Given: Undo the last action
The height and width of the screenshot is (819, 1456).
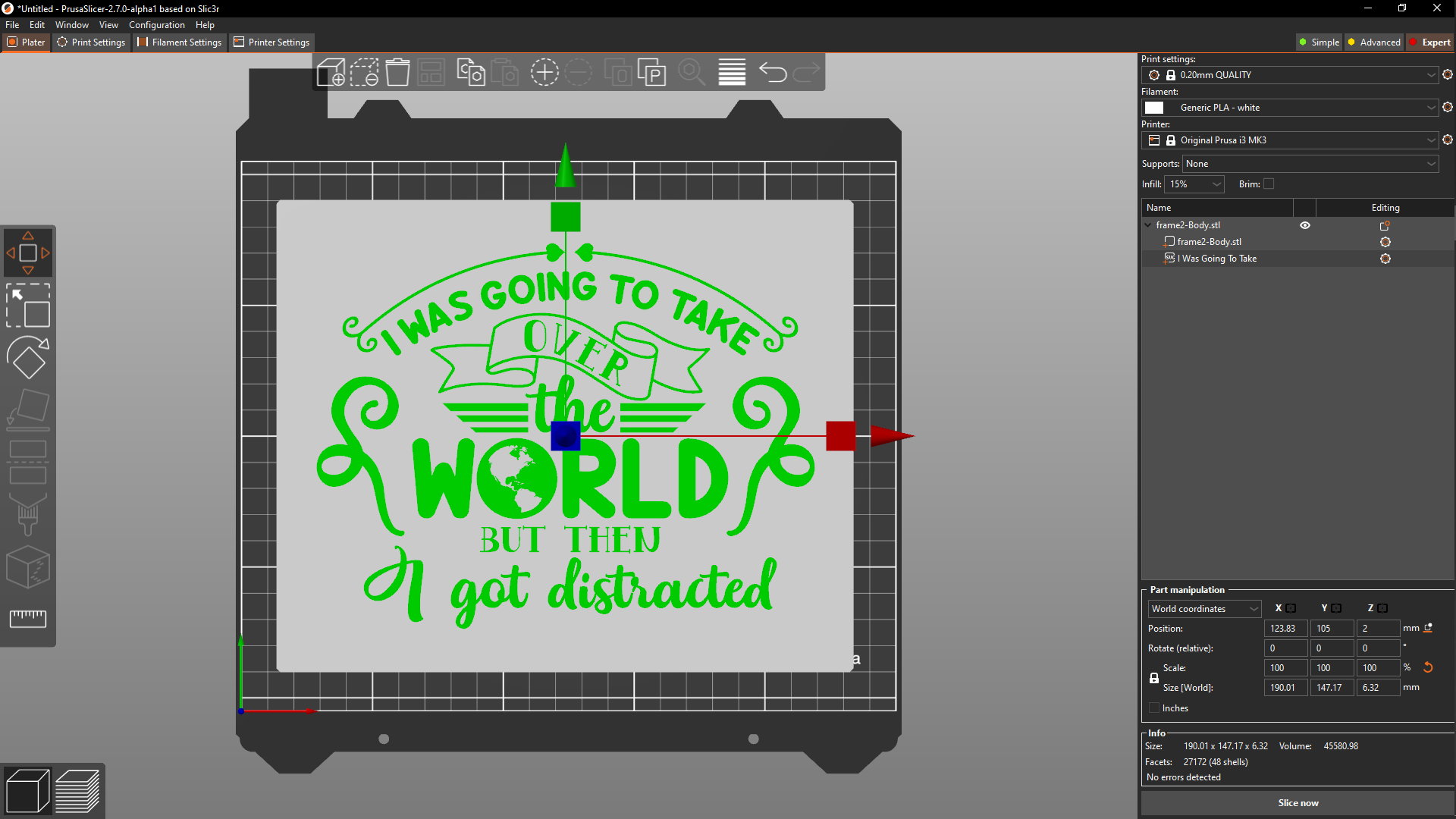Looking at the screenshot, I should pos(773,73).
